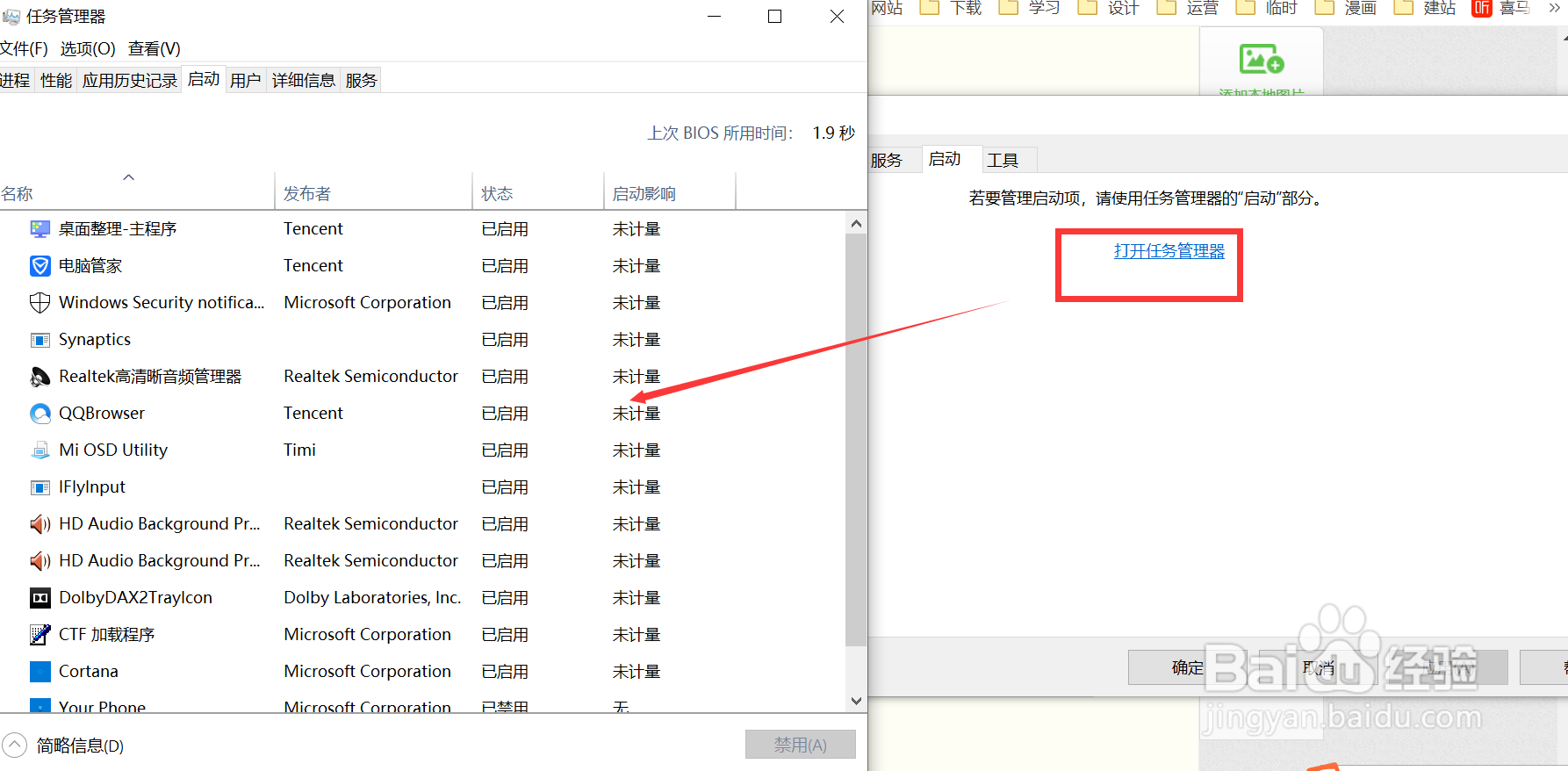Click the 电脑管家 shield icon
Viewport: 1568px width, 771px height.
40,266
